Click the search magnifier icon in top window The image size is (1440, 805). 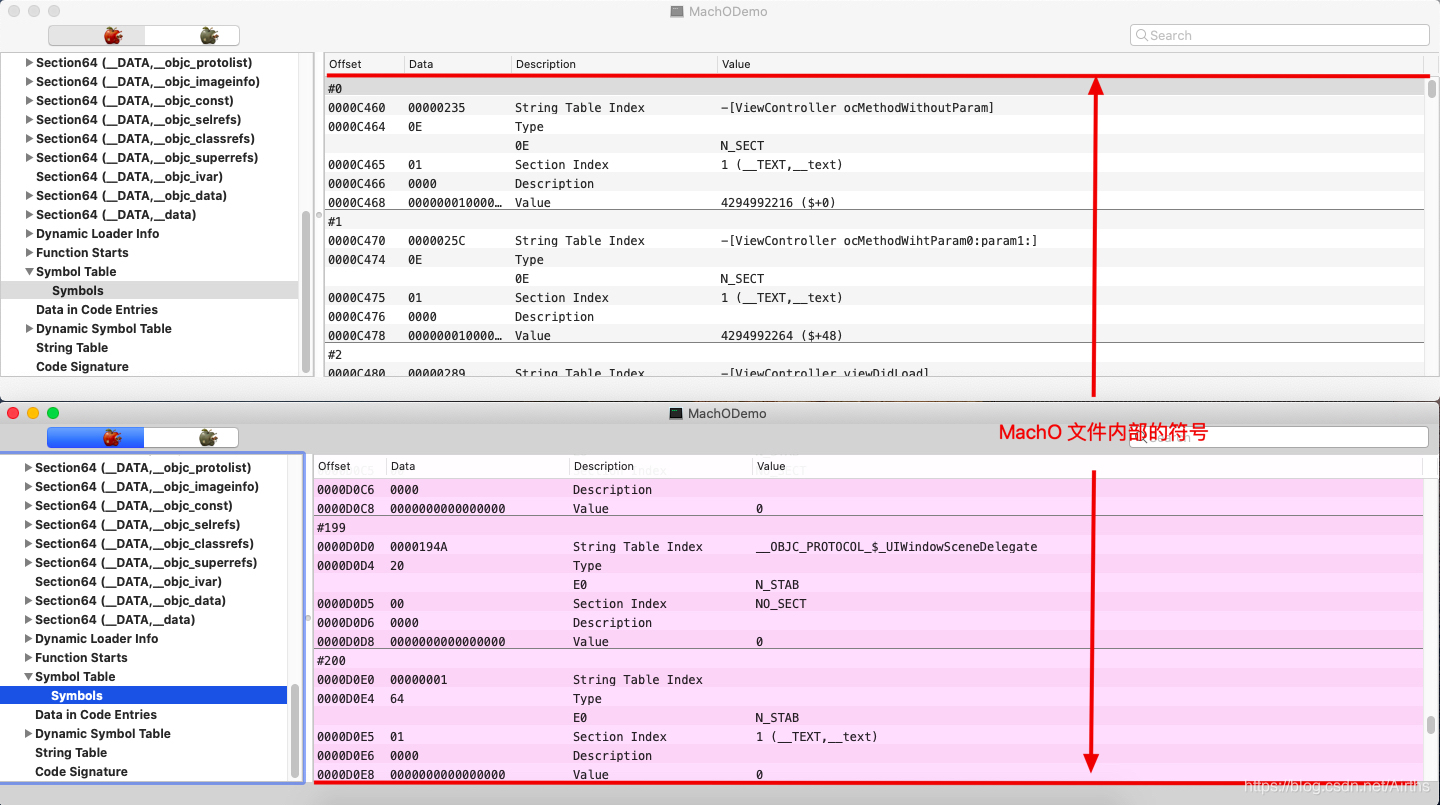click(x=1141, y=35)
